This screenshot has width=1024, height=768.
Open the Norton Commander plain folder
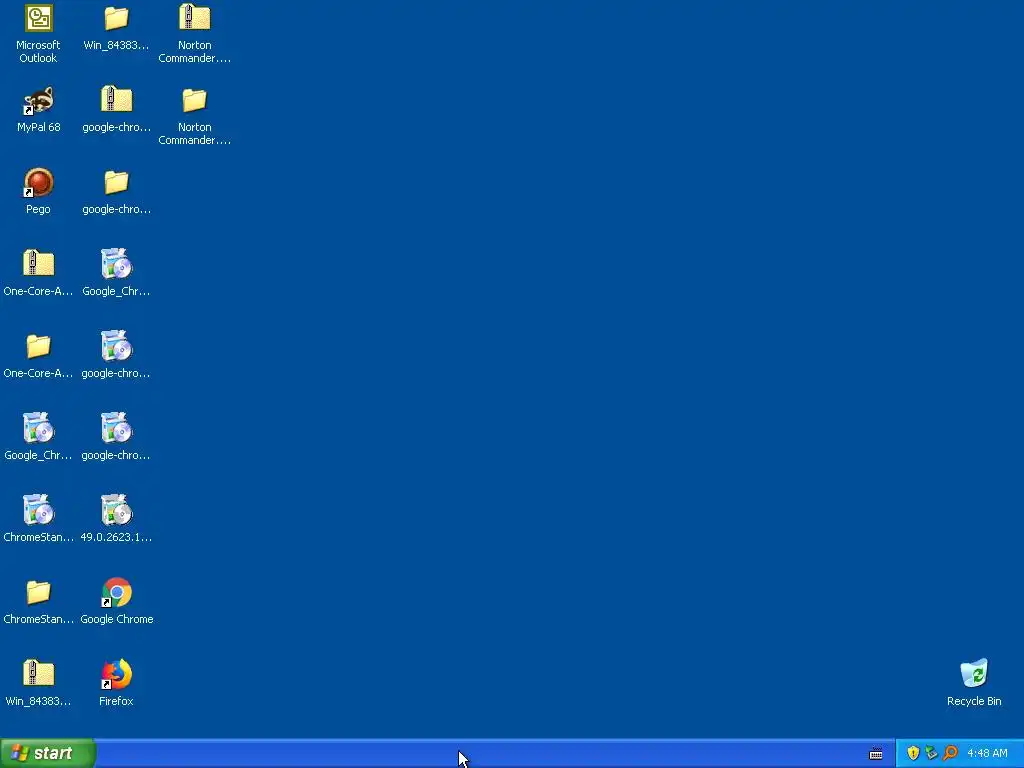click(195, 116)
